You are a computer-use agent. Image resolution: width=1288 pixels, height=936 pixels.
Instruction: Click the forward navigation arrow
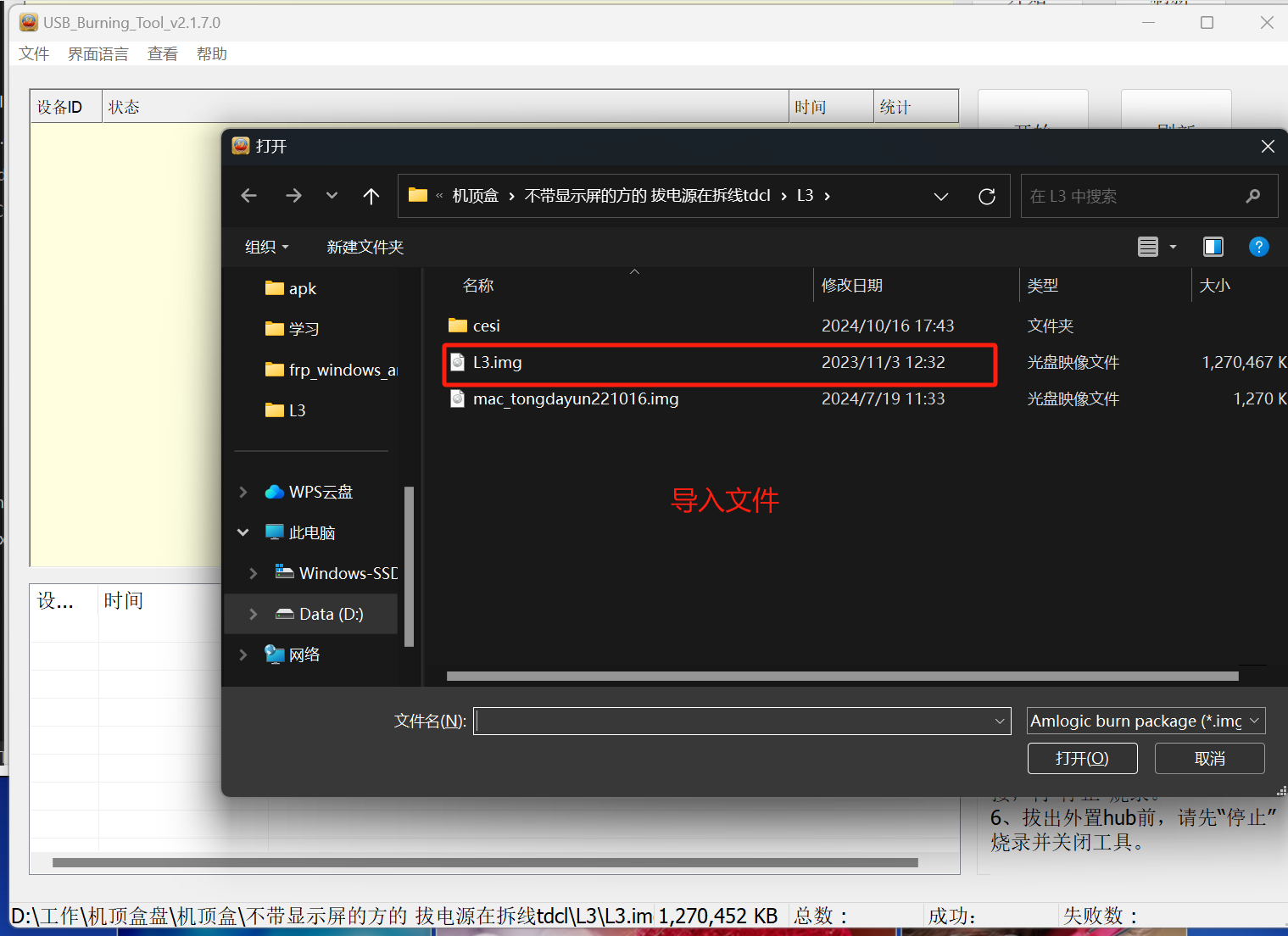tap(293, 196)
